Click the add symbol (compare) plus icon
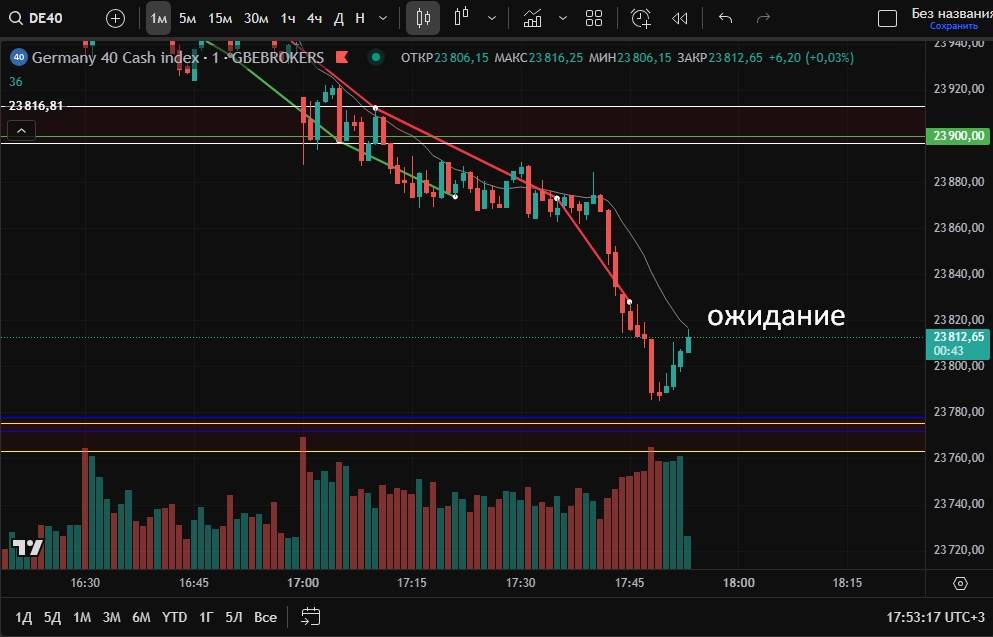The height and width of the screenshot is (637, 993). [116, 18]
